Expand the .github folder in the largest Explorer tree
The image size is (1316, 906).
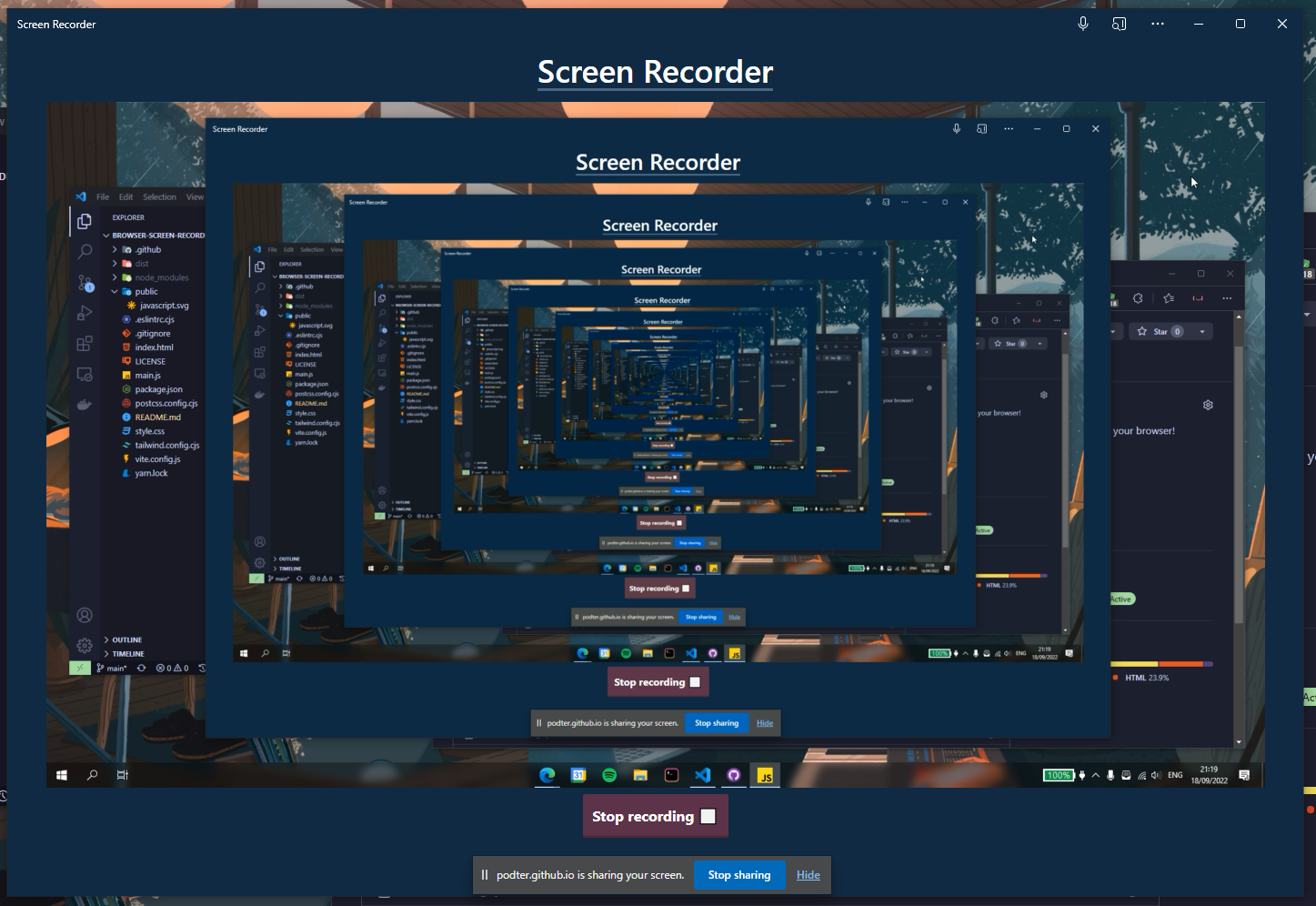coord(149,249)
